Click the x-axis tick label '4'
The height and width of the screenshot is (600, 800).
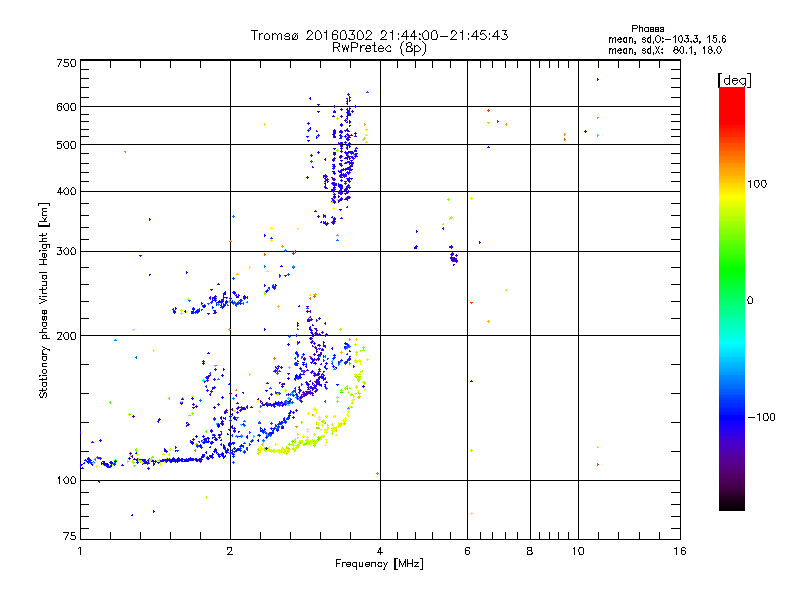click(x=380, y=551)
